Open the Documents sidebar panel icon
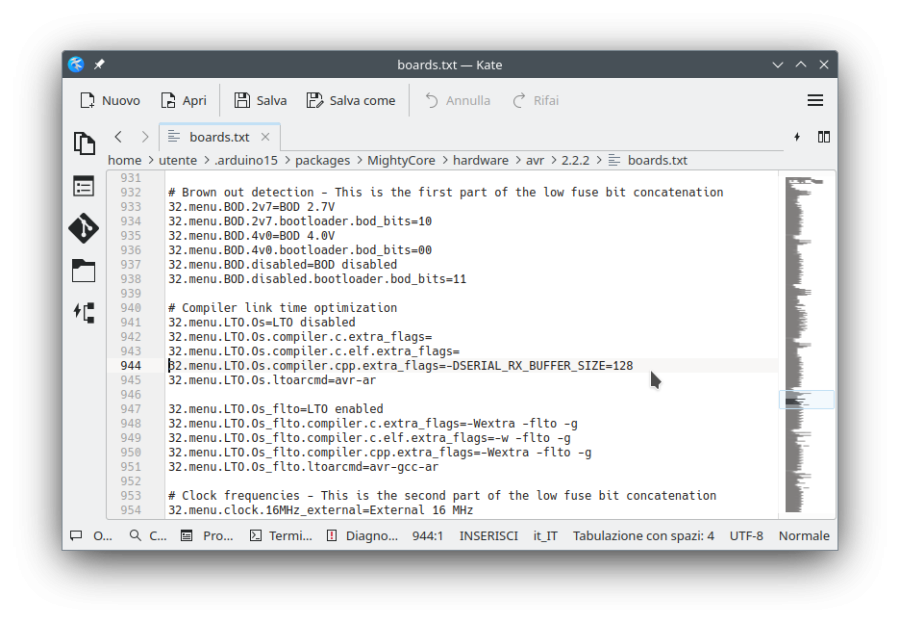 pos(84,143)
